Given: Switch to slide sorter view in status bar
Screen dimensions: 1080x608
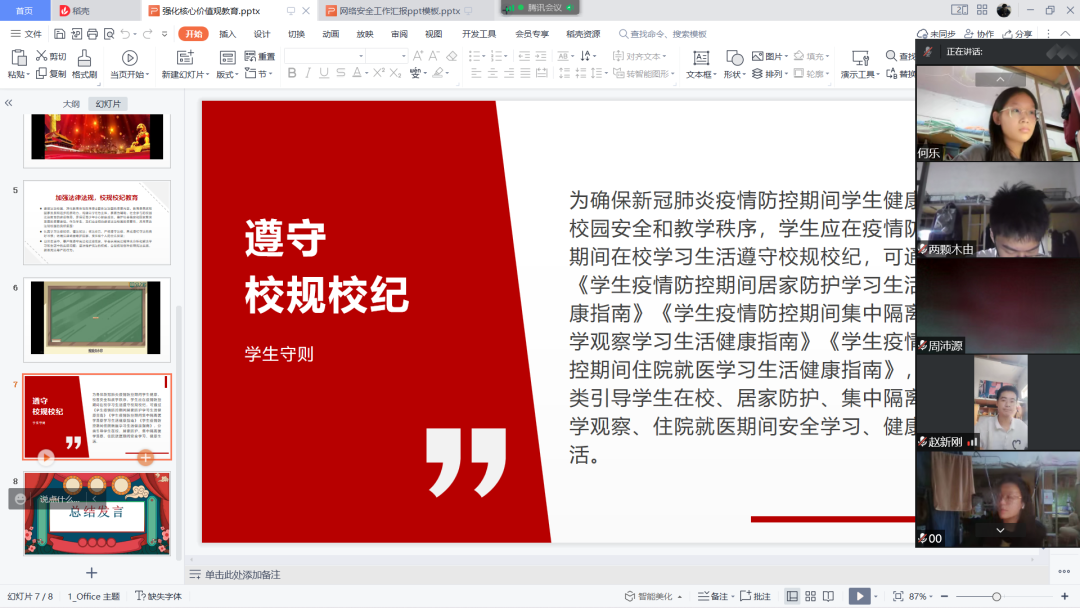Looking at the screenshot, I should (x=810, y=596).
